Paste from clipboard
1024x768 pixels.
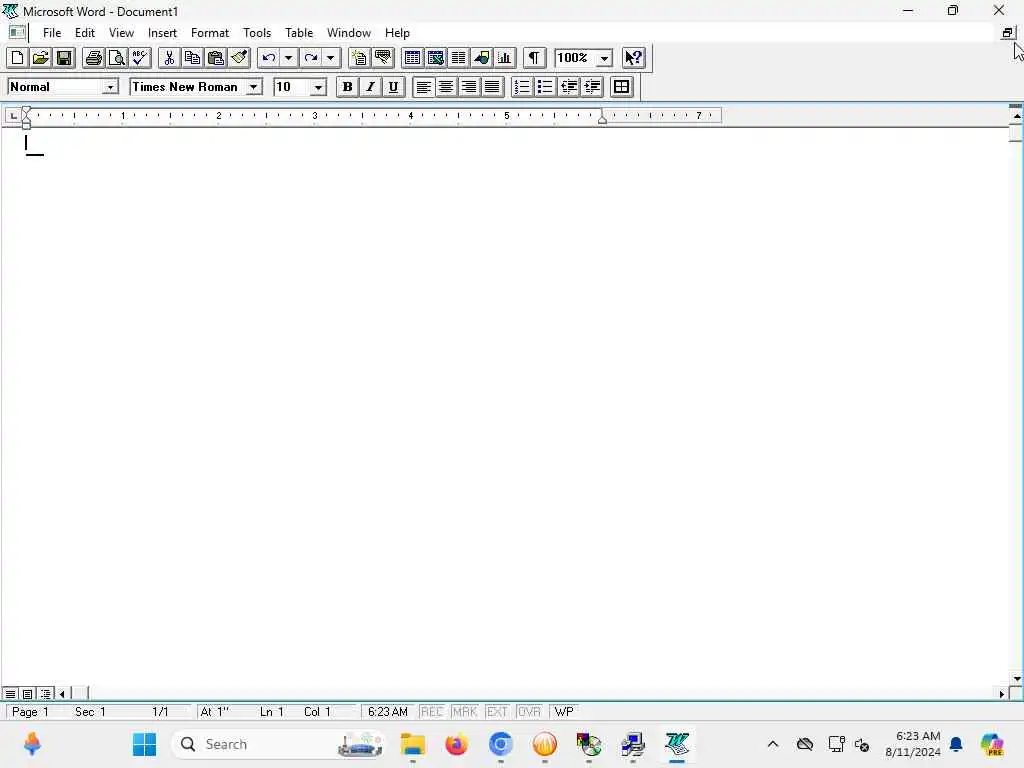[x=216, y=58]
